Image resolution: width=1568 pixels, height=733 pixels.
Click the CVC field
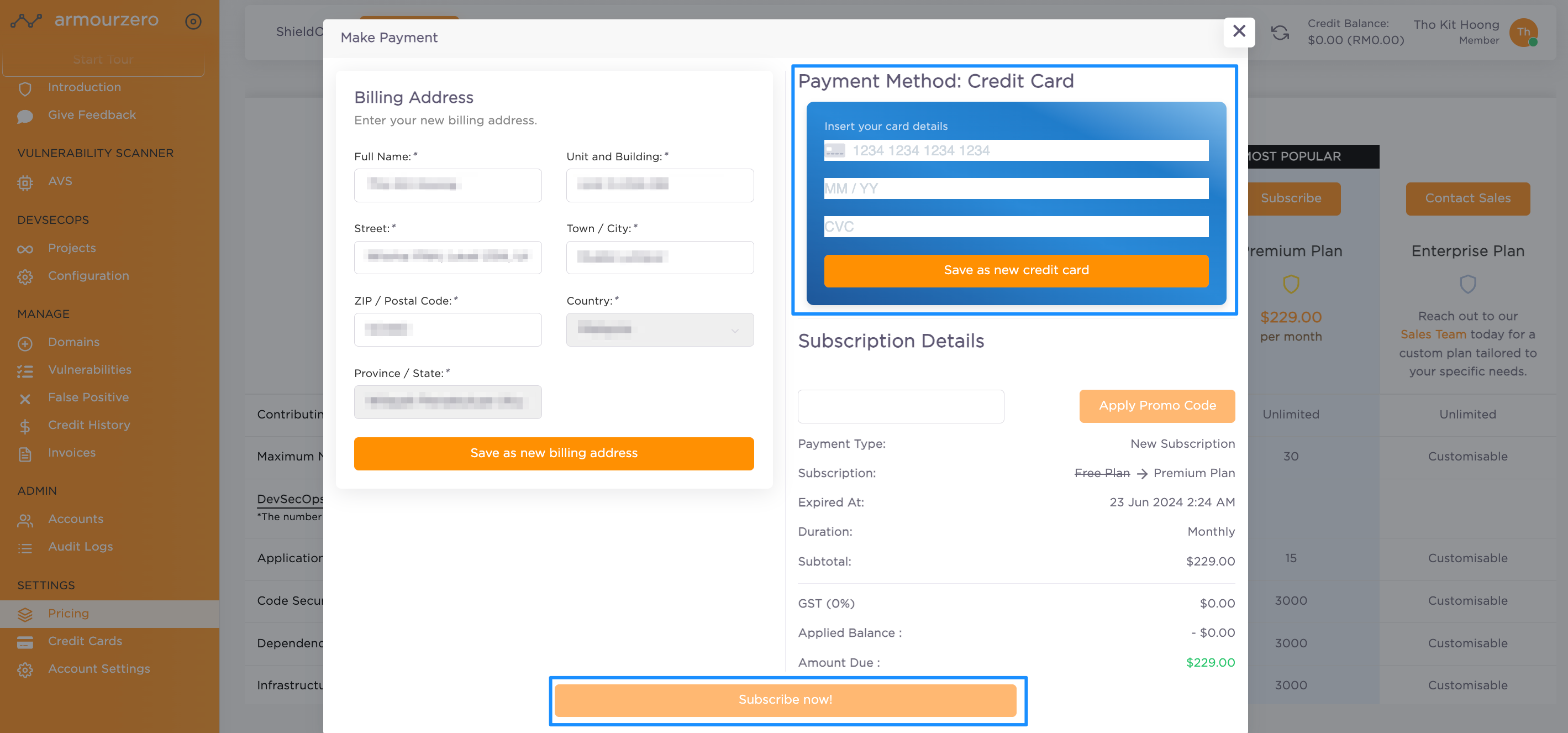1016,227
